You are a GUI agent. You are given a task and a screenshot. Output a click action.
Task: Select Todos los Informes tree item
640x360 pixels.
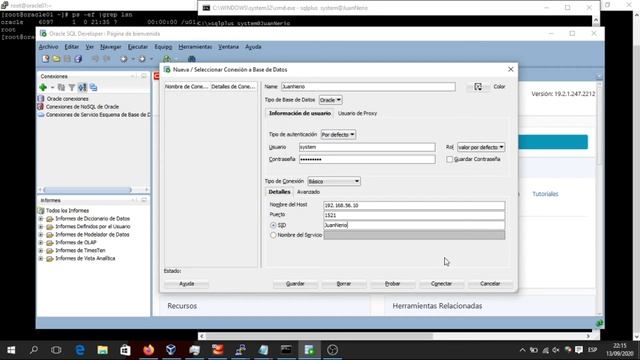coord(67,211)
